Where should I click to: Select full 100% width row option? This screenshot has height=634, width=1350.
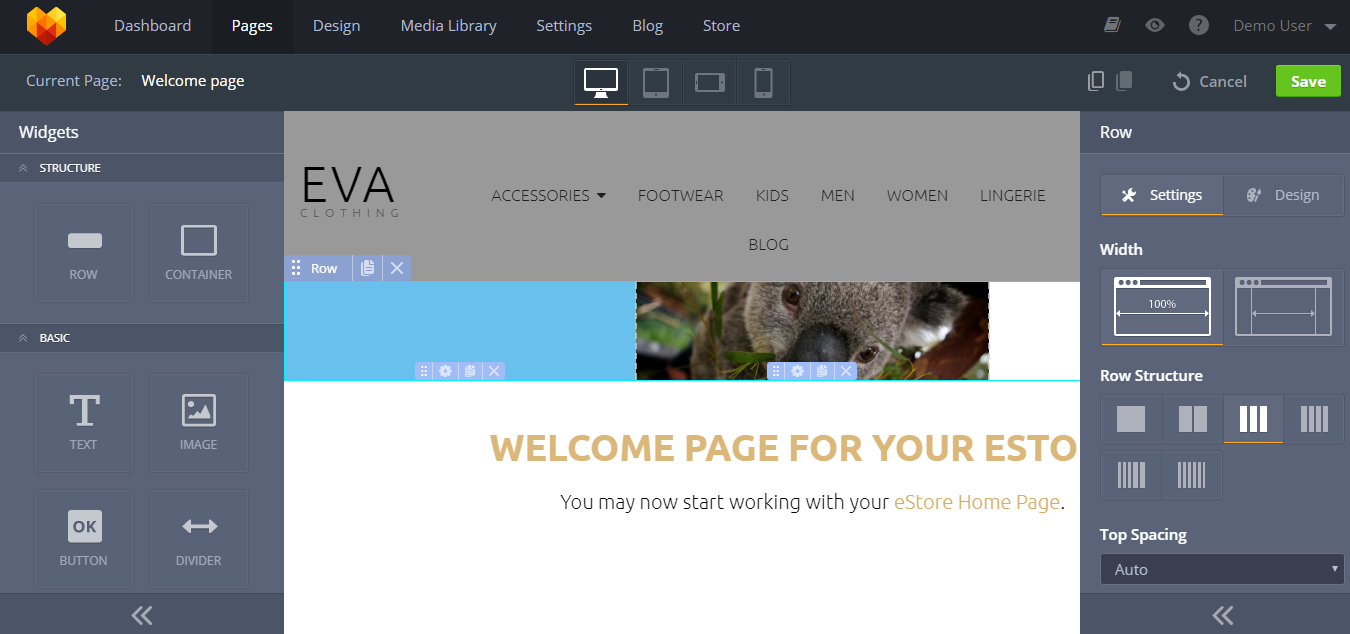pos(1162,307)
